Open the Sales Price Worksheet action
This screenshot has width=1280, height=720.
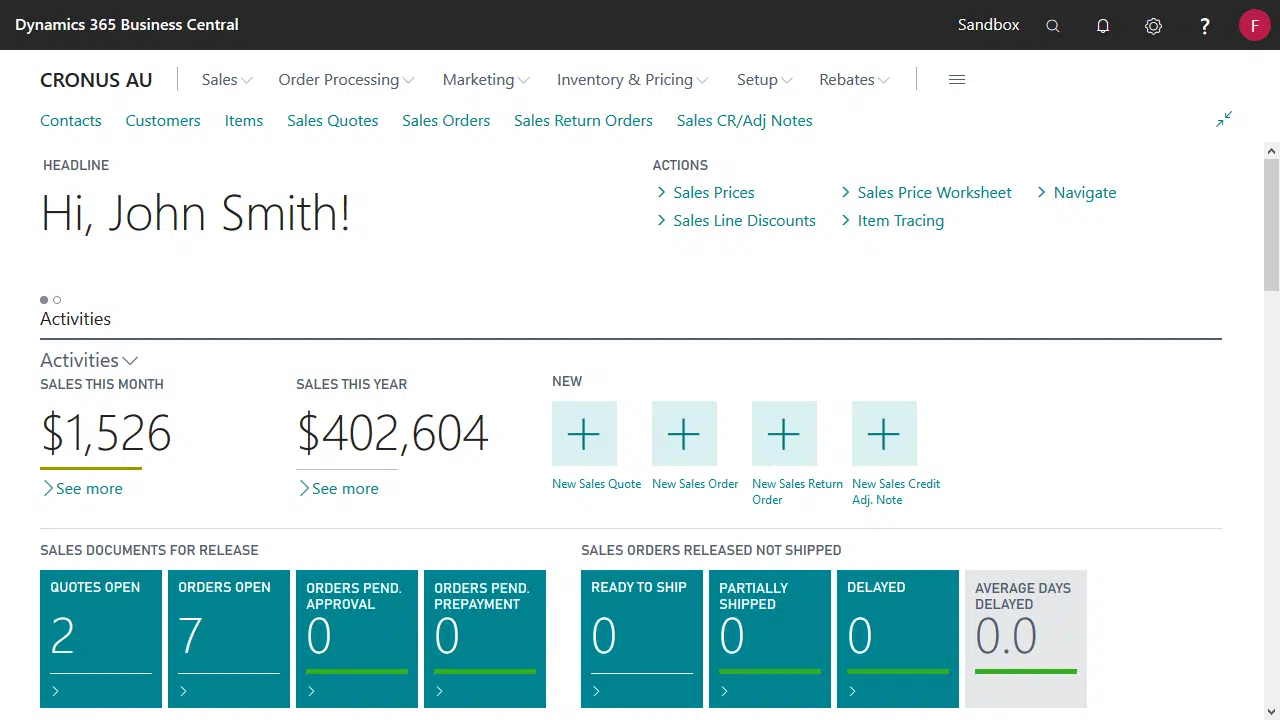click(934, 193)
